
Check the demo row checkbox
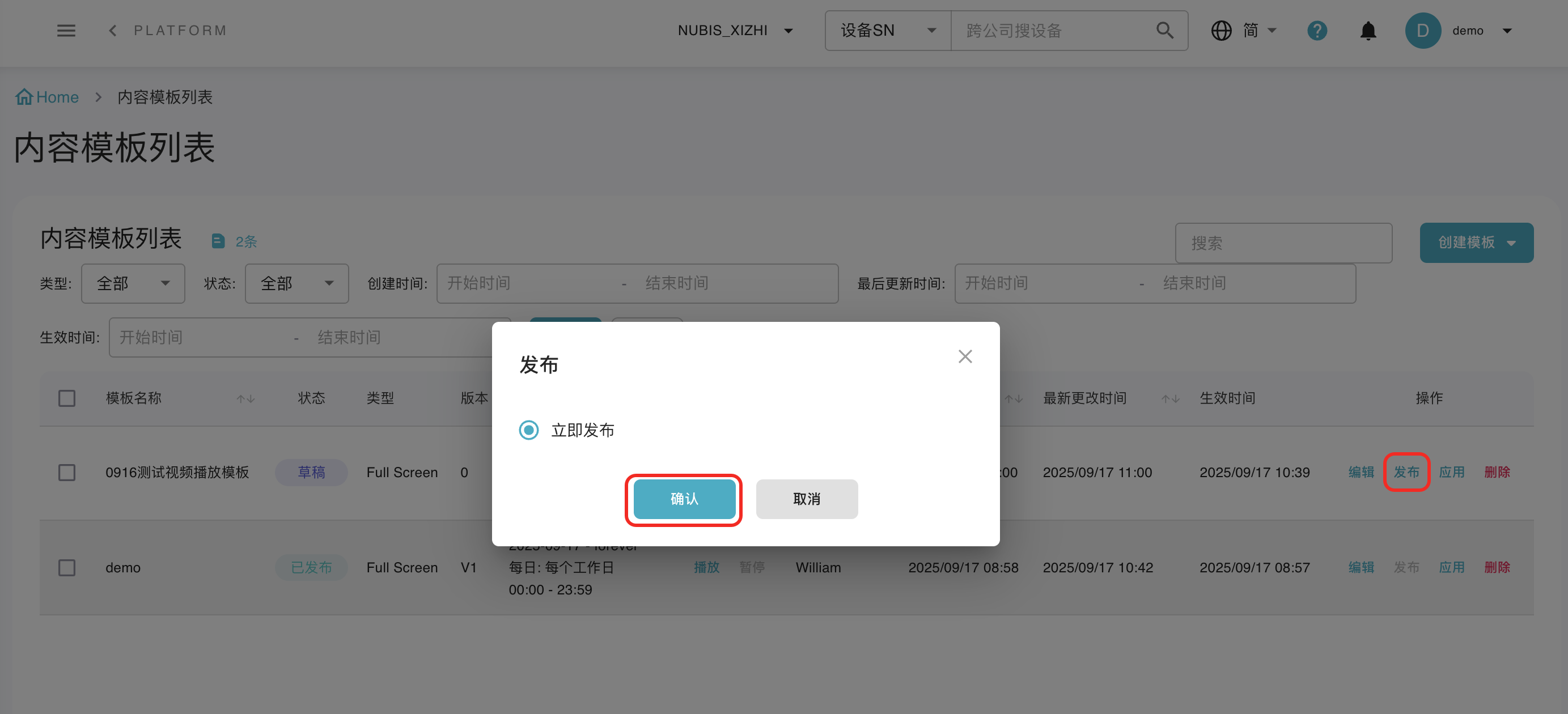pos(67,568)
